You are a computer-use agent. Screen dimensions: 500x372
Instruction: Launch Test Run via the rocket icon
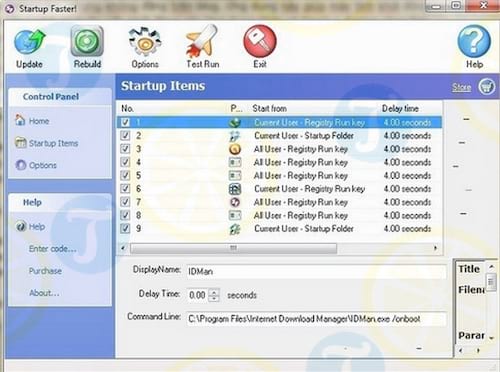pos(202,41)
